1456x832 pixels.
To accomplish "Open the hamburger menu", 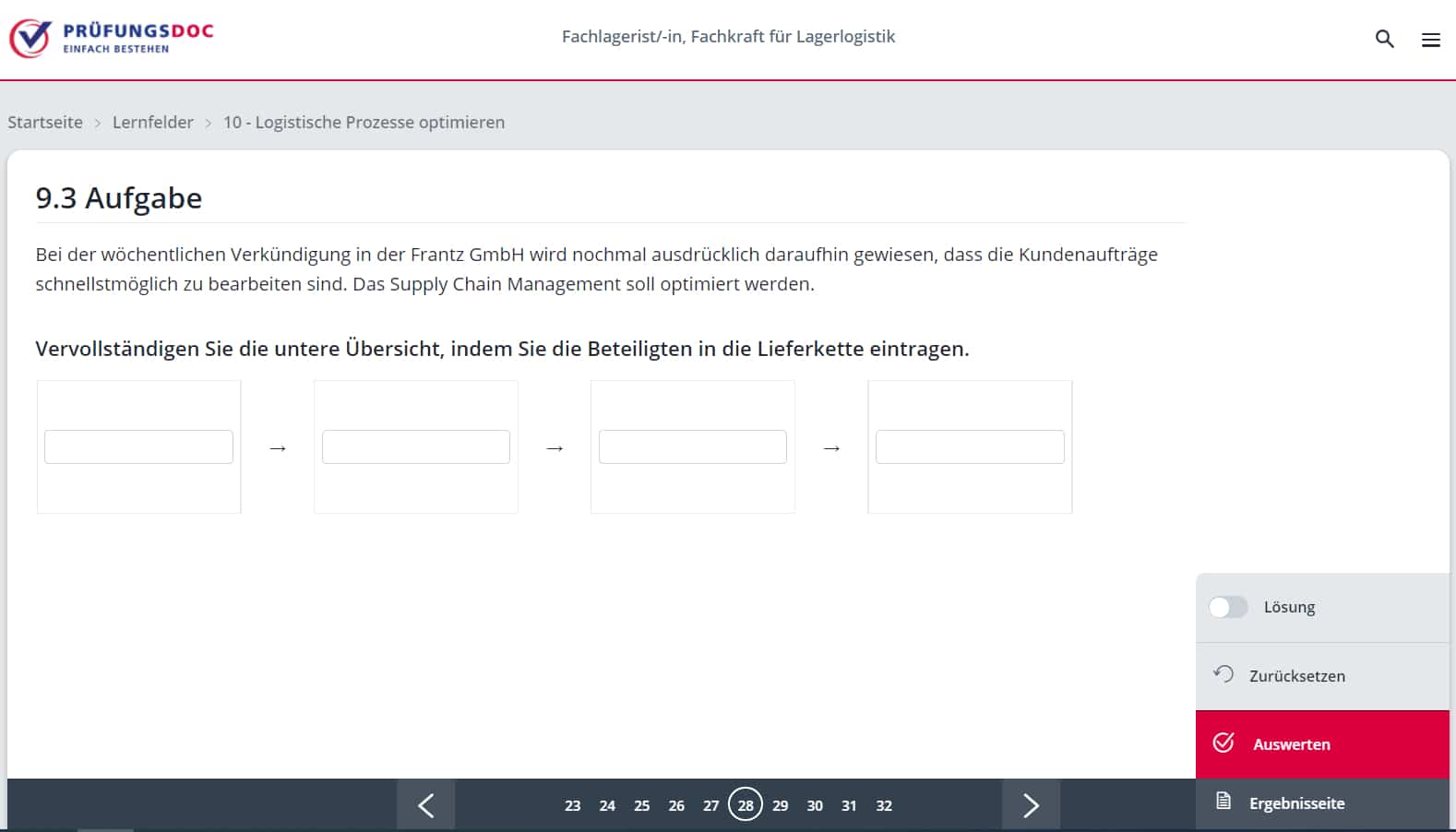I will 1430,40.
